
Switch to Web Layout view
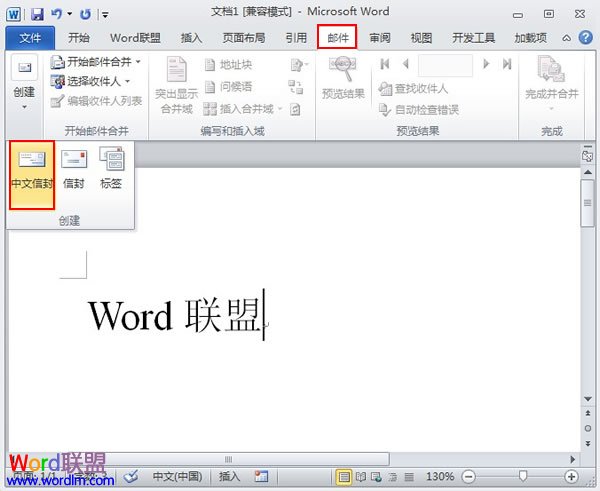pyautogui.click(x=377, y=477)
